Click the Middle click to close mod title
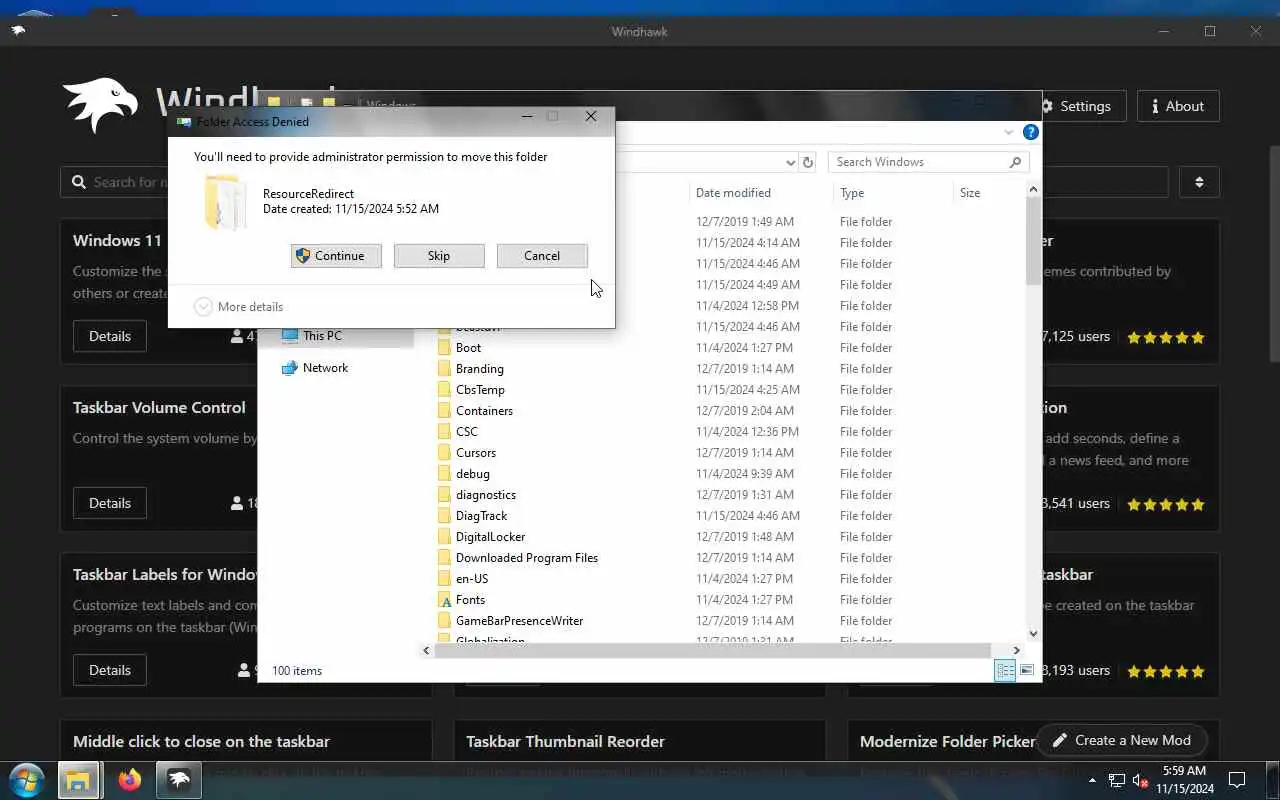Image resolution: width=1280 pixels, height=800 pixels. 201,741
